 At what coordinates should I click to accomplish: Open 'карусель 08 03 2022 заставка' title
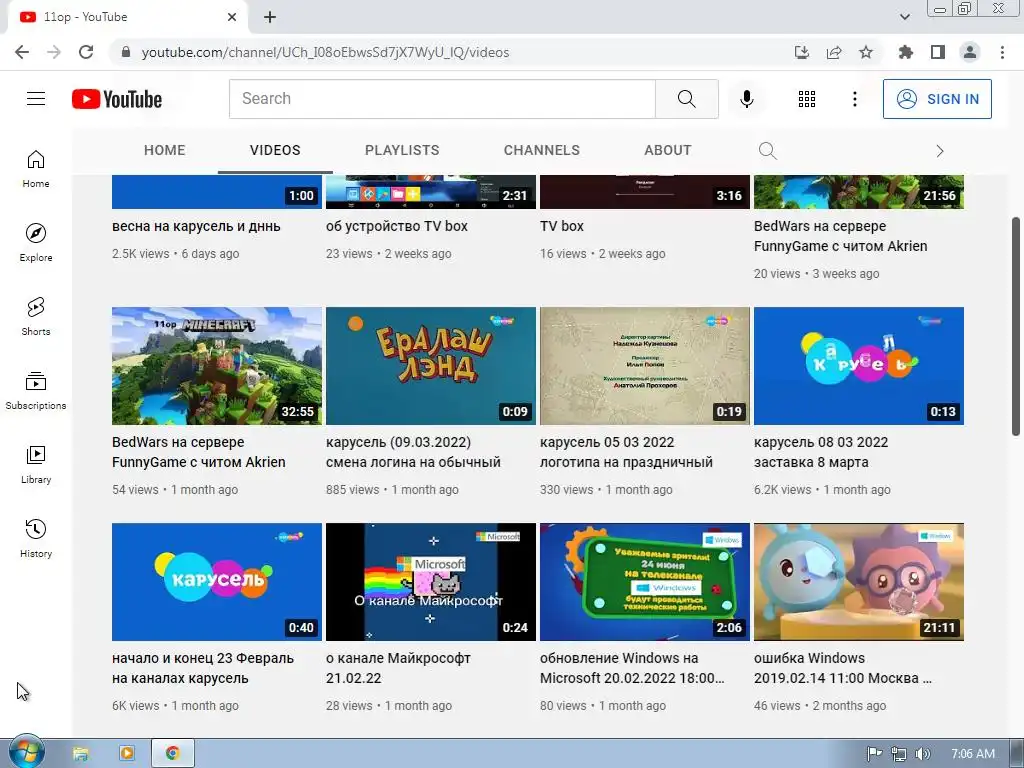[821, 452]
